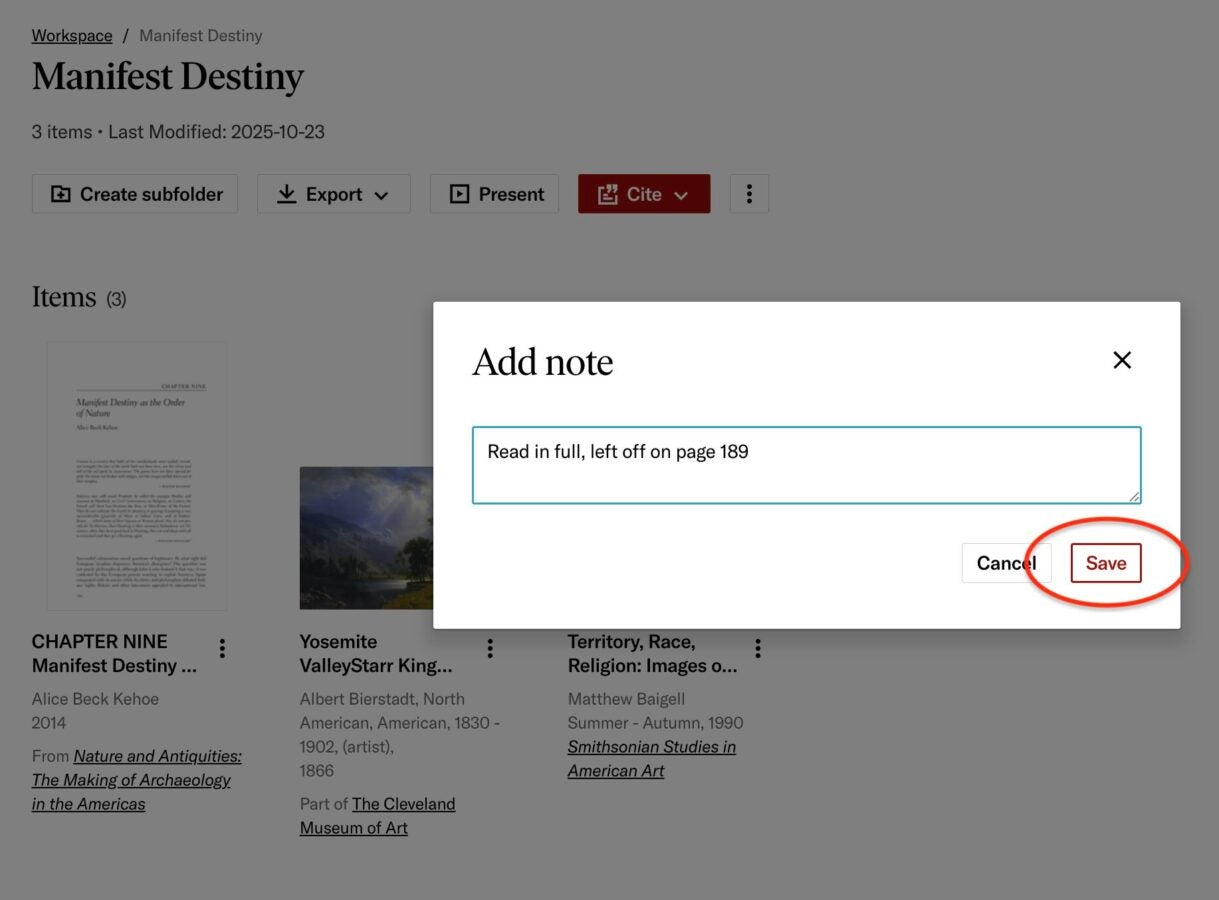Click the CHAPTER NINE document thumbnail
1219x900 pixels.
(136, 476)
